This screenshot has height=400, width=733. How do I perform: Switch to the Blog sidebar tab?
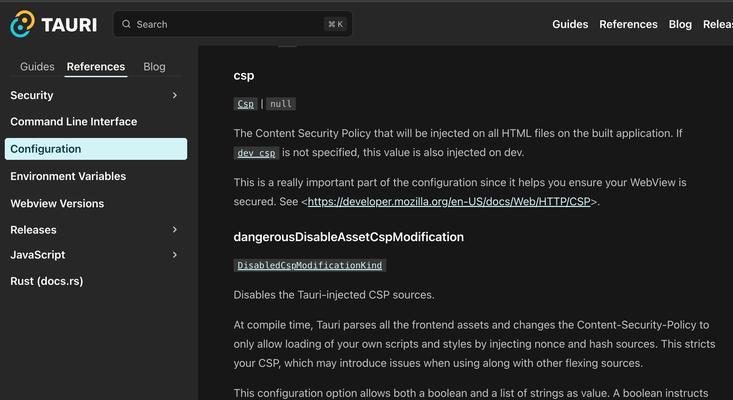154,67
